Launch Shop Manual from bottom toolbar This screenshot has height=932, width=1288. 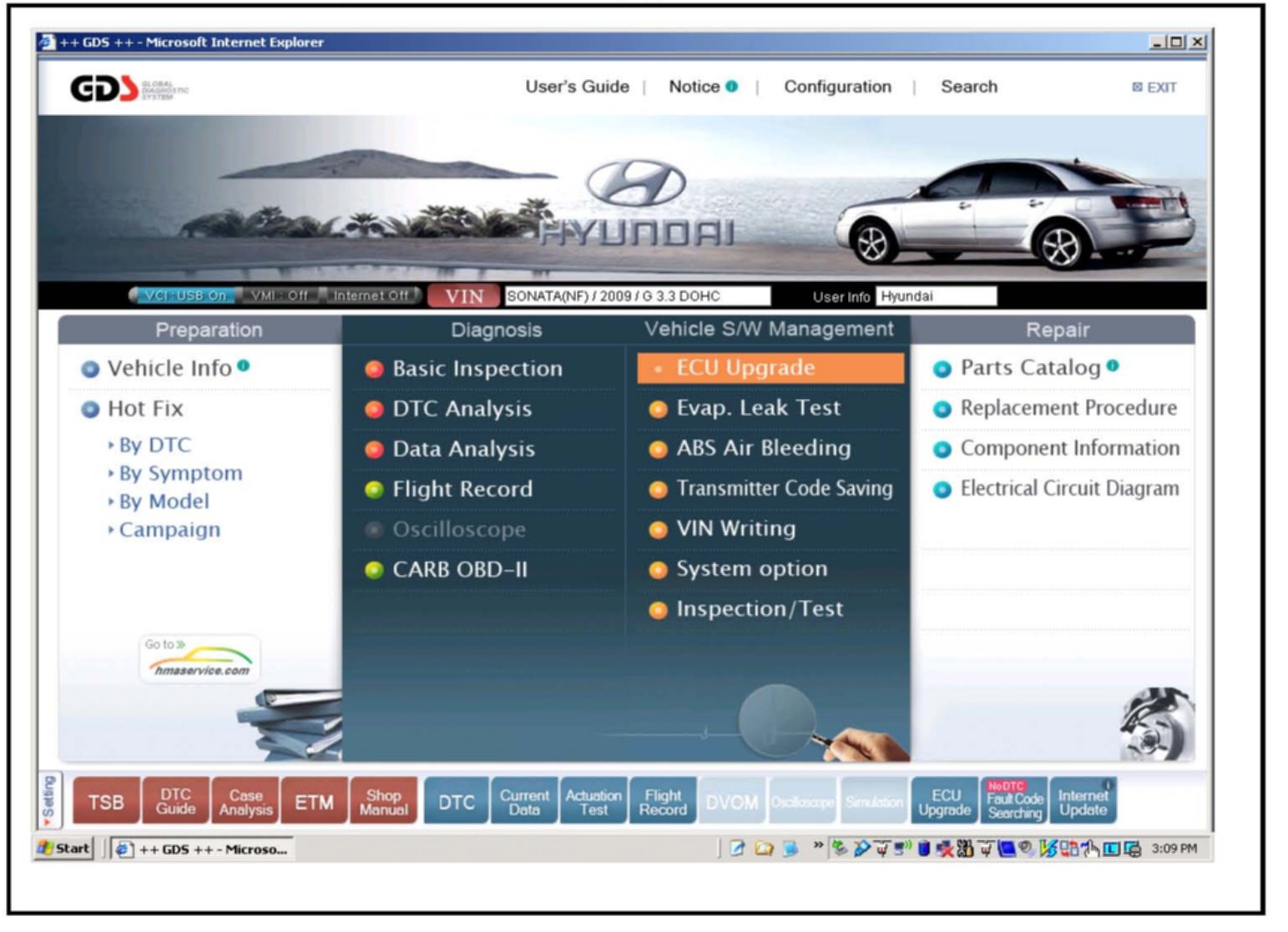coord(383,802)
